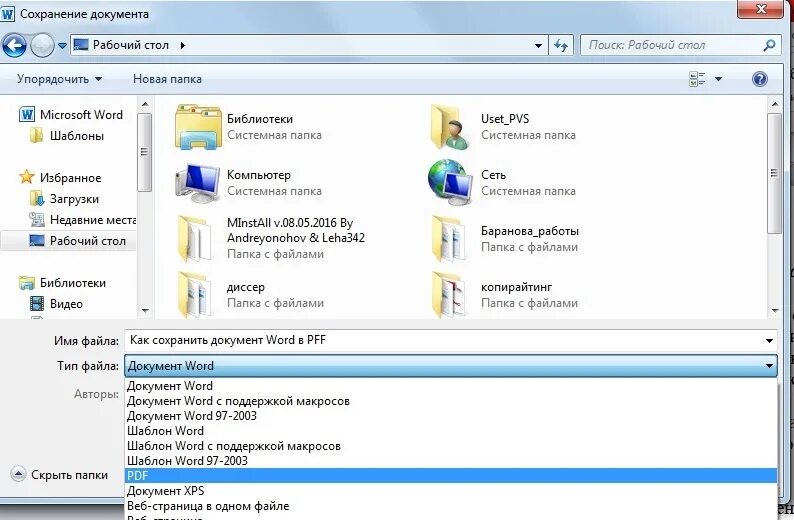Click the navigation pane scrollbar thumb
This screenshot has width=794, height=520.
click(x=145, y=152)
